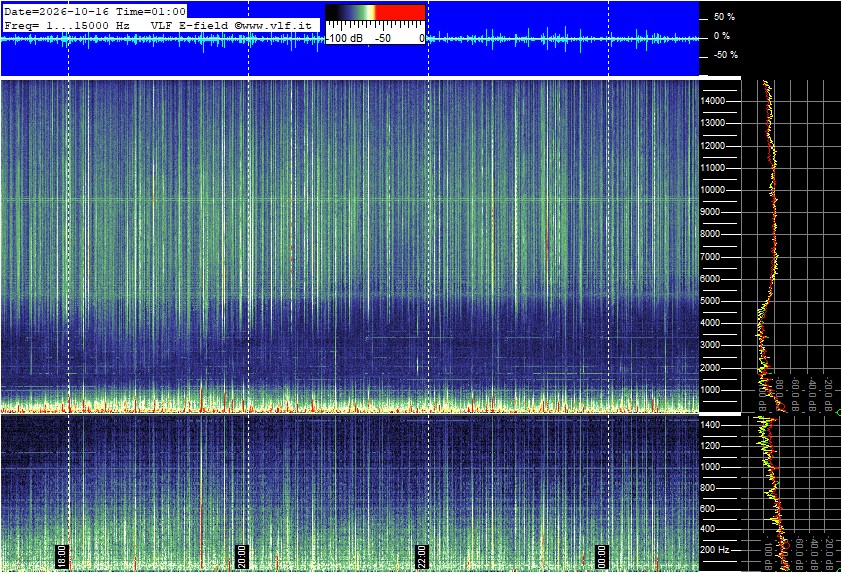Select the 50 % waveform amplitude label

724,17
